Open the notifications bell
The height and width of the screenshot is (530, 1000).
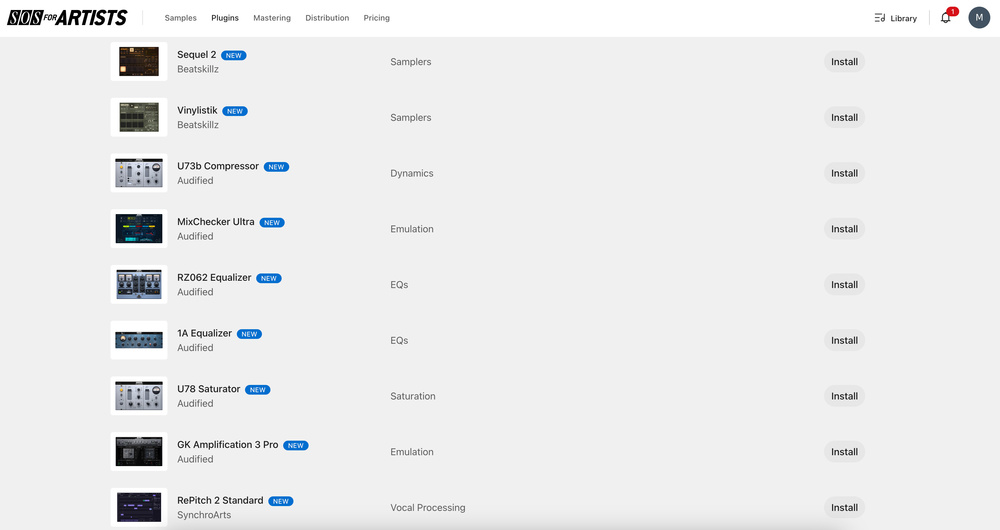pos(945,18)
